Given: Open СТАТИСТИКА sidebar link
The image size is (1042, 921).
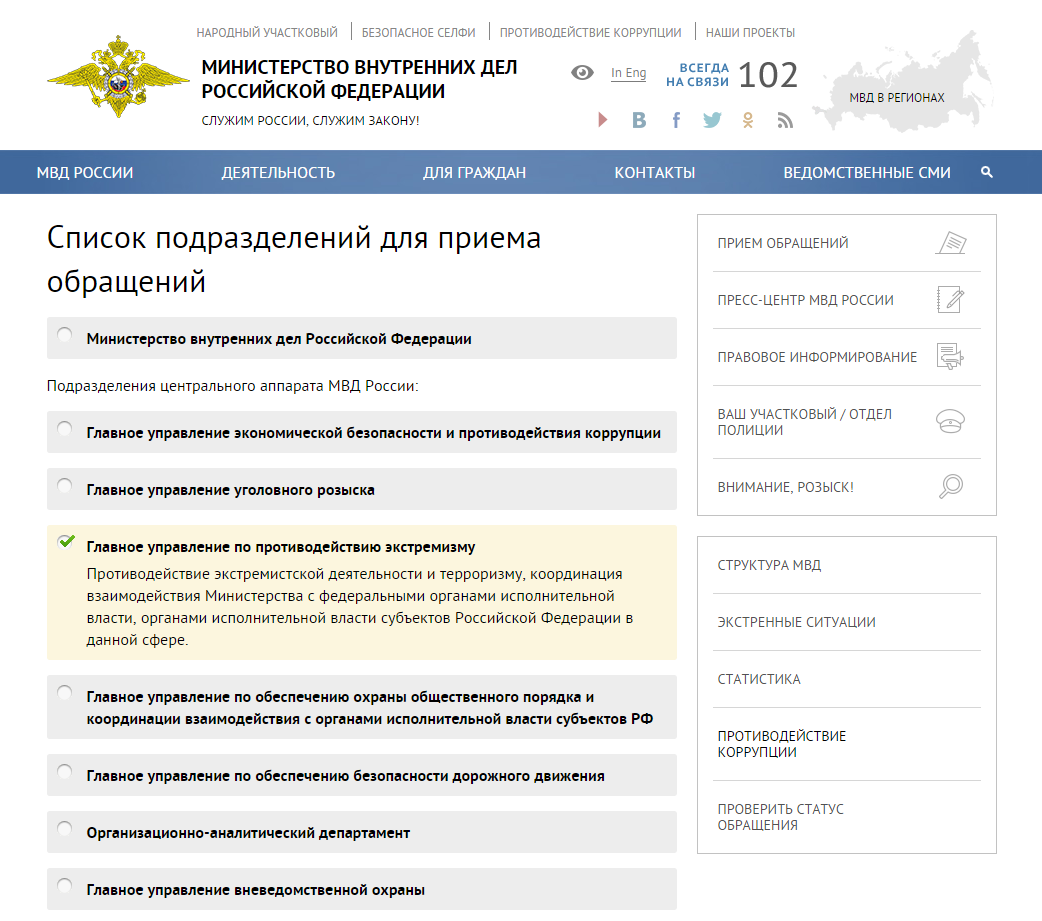Looking at the screenshot, I should 759,680.
